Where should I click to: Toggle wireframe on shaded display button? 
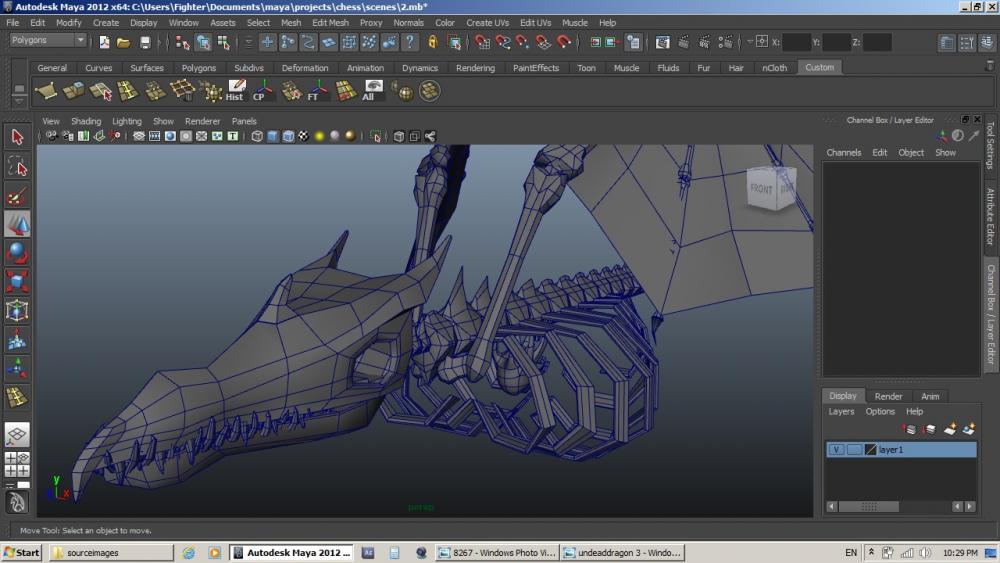point(288,136)
